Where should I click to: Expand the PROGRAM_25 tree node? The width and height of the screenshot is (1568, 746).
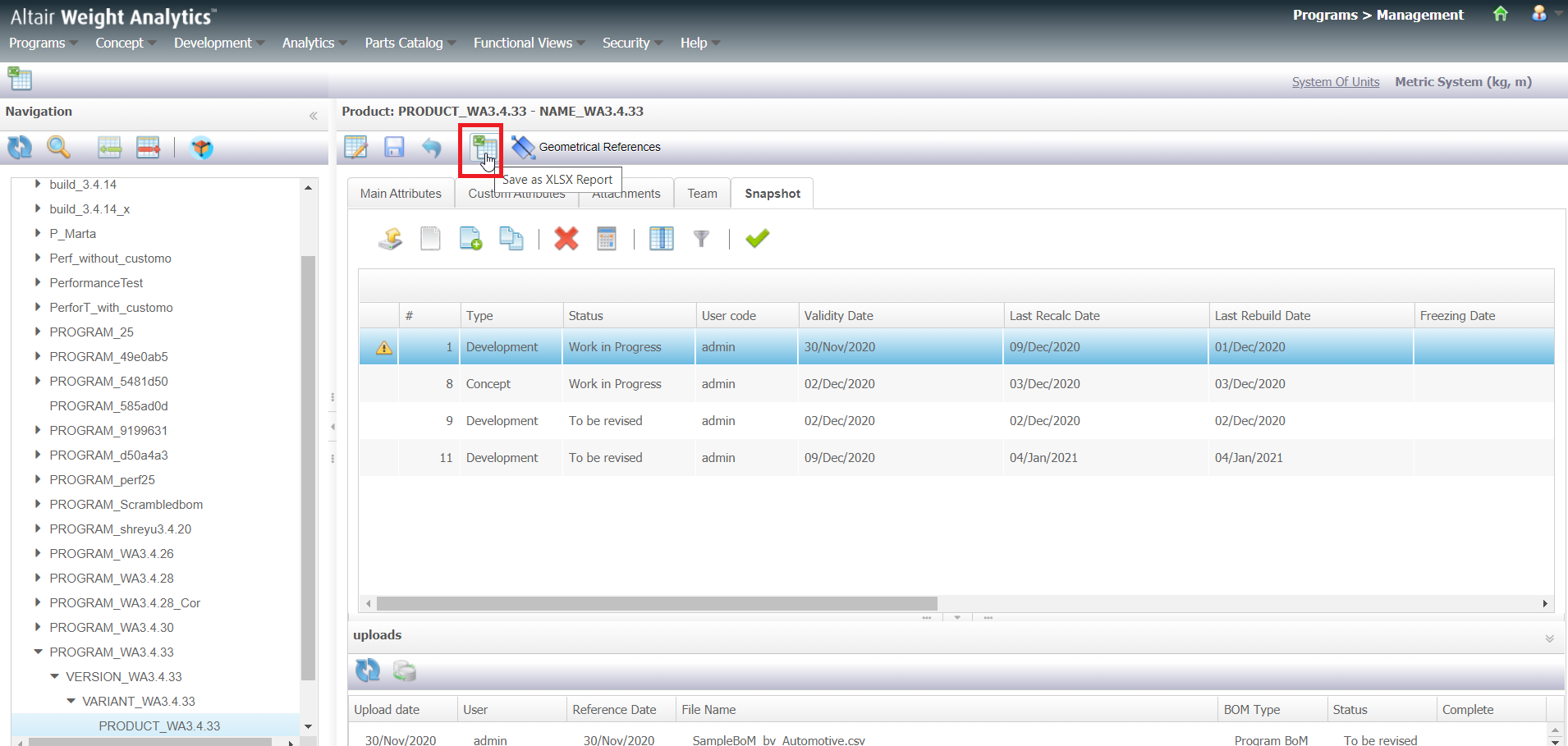click(38, 332)
